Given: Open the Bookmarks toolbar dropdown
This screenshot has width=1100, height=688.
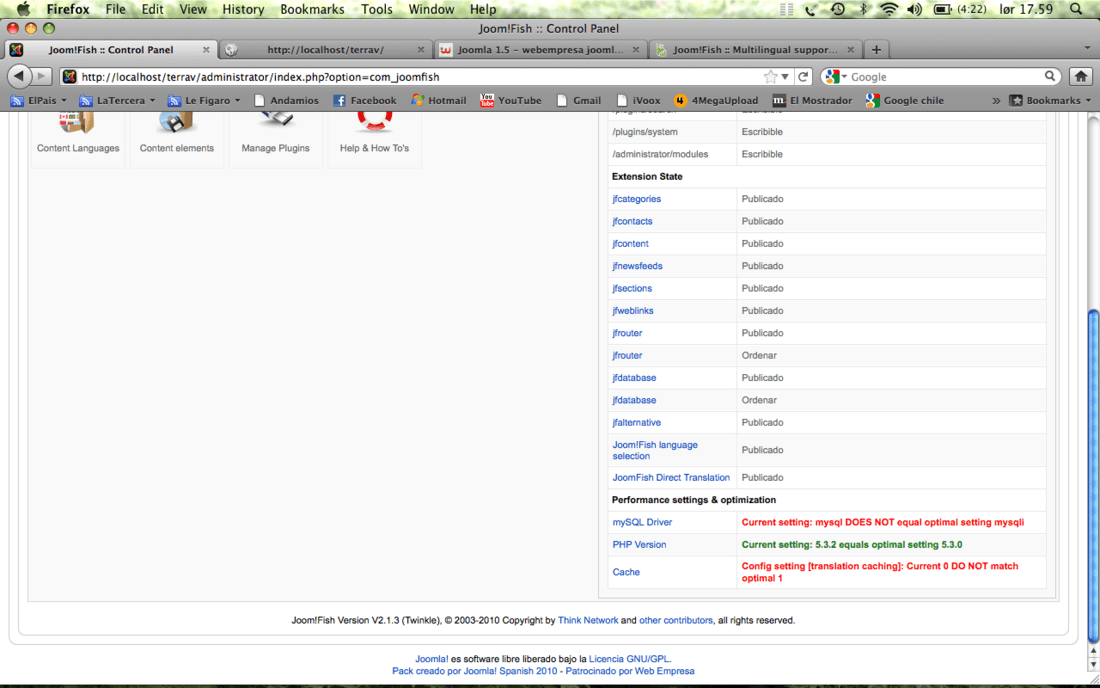Looking at the screenshot, I should tap(1051, 100).
